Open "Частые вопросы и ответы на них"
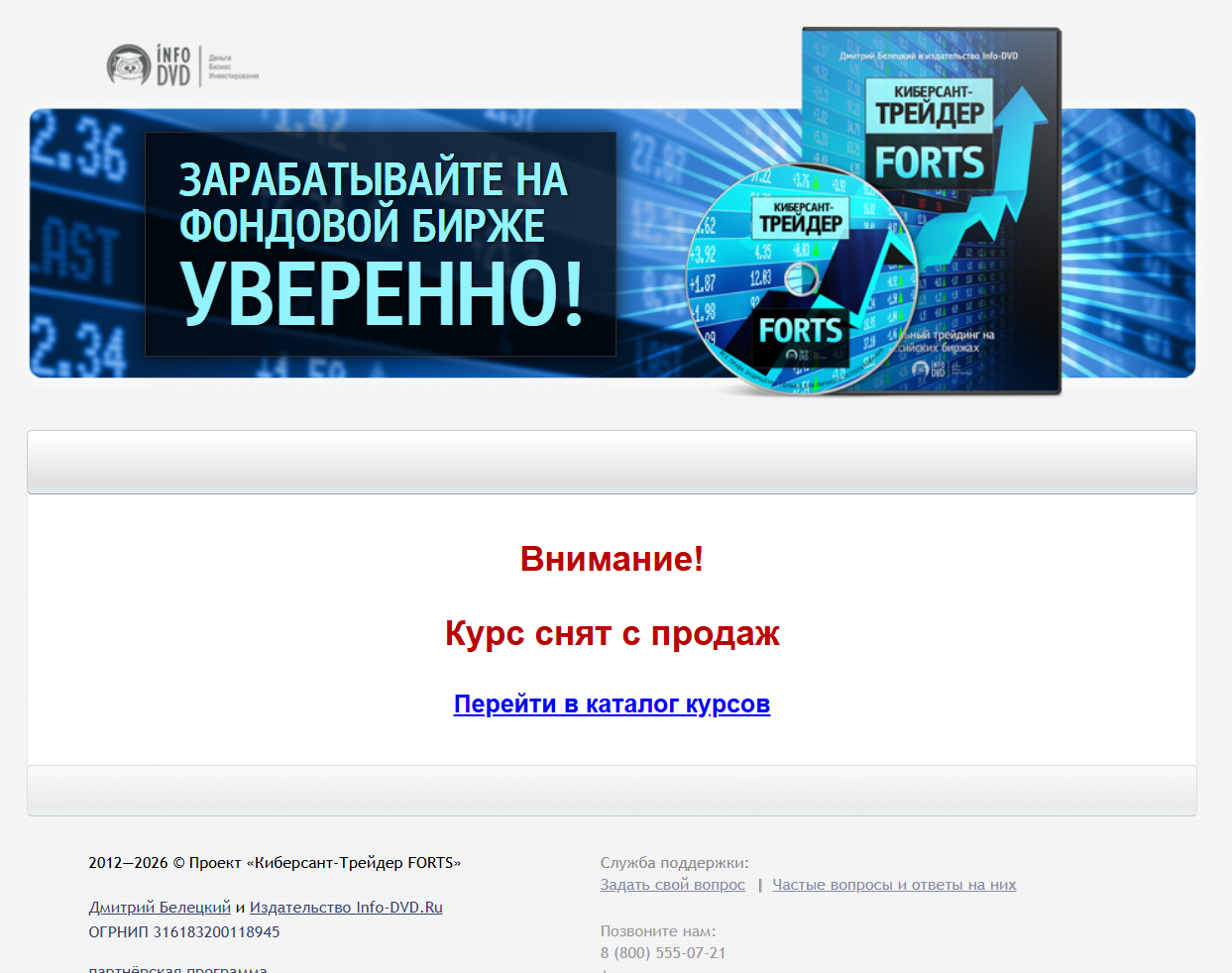The image size is (1232, 973). click(894, 884)
